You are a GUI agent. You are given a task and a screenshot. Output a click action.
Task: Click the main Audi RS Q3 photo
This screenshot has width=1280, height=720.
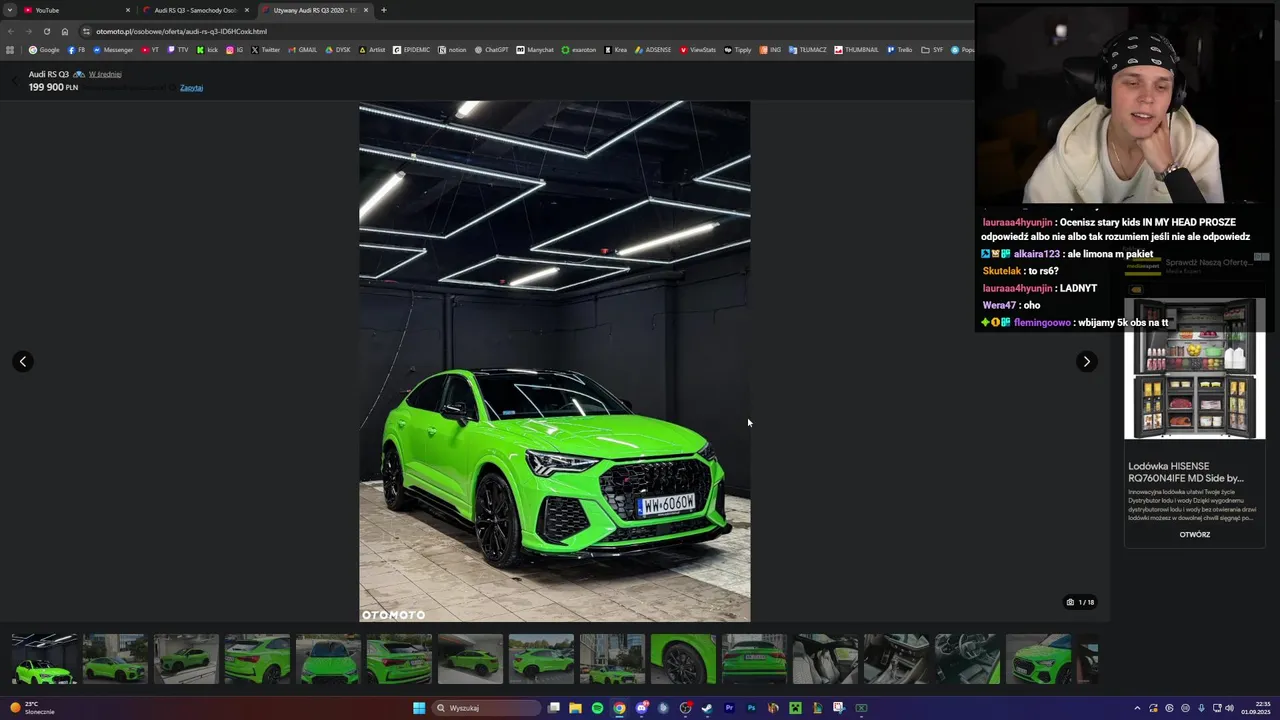(x=554, y=361)
